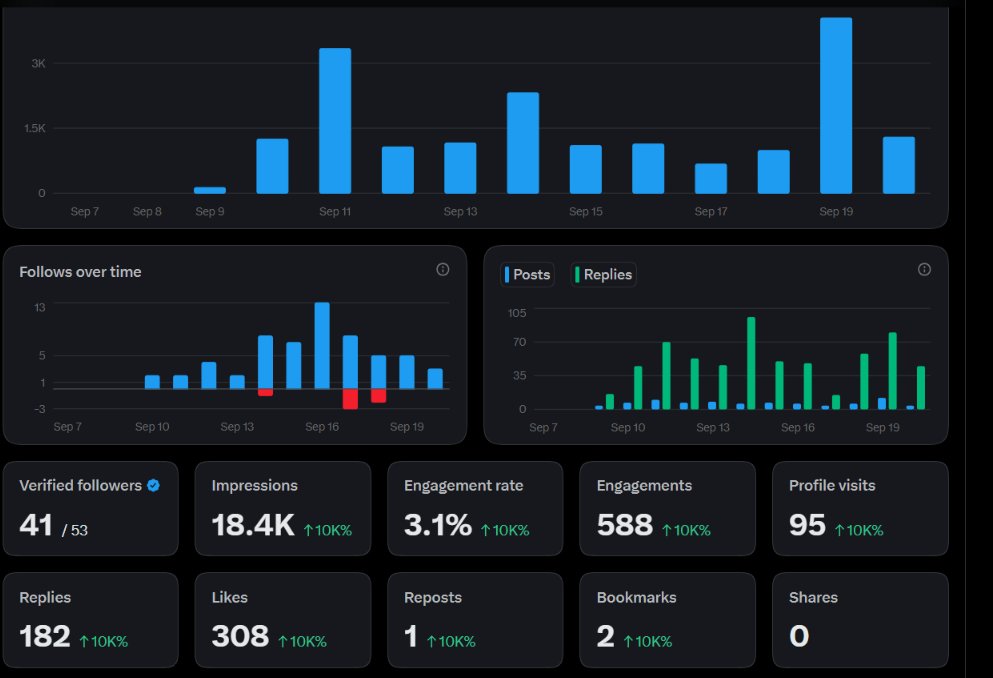
Task: Open info icon in Posts and Replies card
Action: (924, 270)
